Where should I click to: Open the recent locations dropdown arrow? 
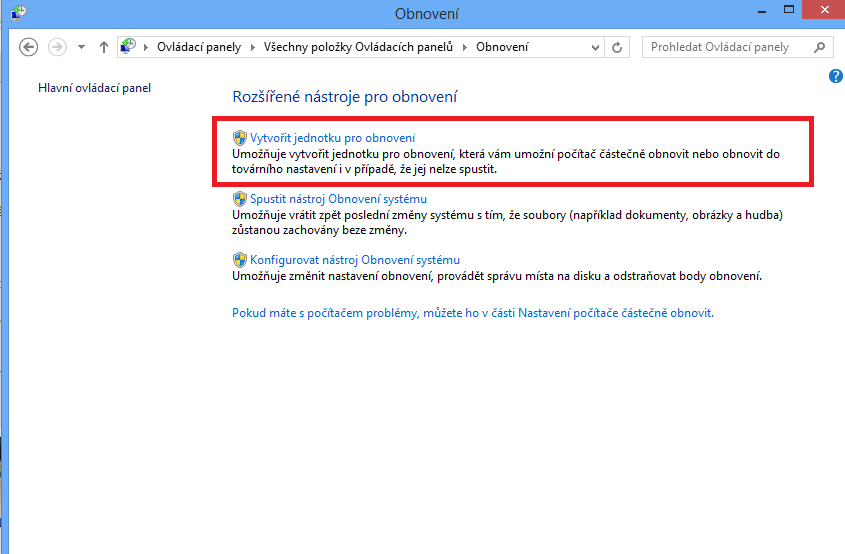point(82,47)
